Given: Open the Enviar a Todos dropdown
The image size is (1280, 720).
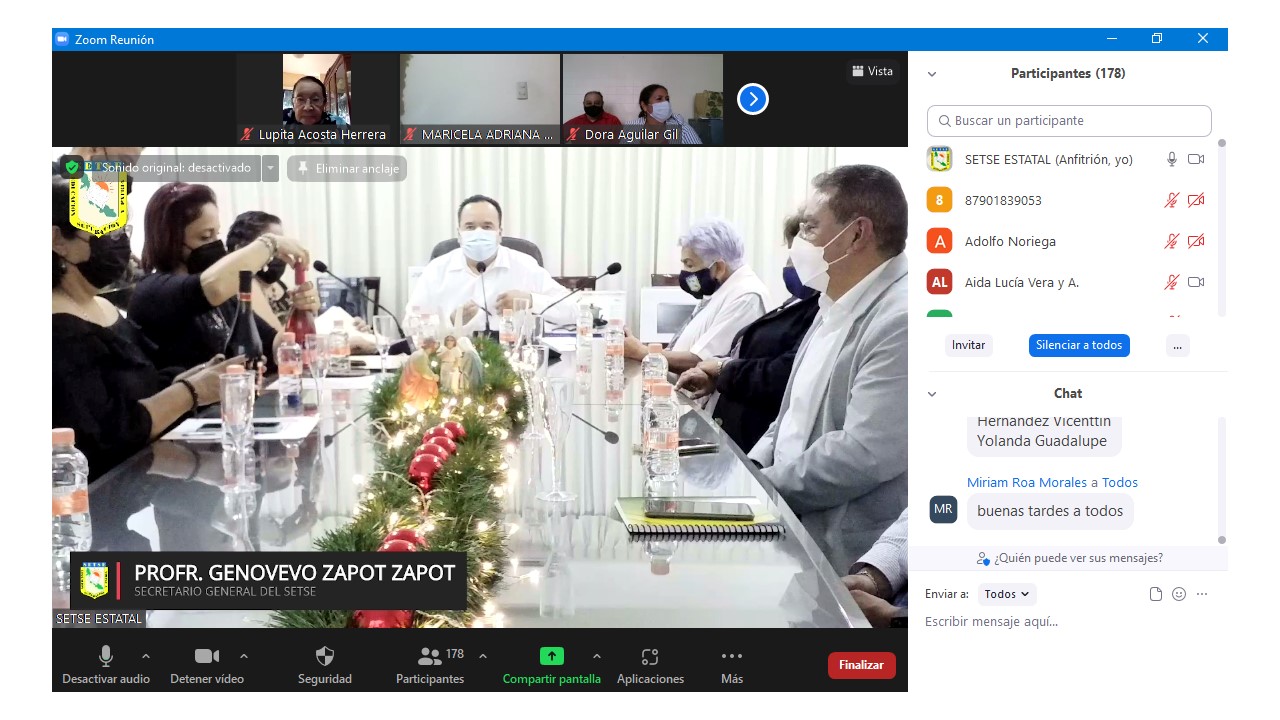Looking at the screenshot, I should tap(1007, 594).
